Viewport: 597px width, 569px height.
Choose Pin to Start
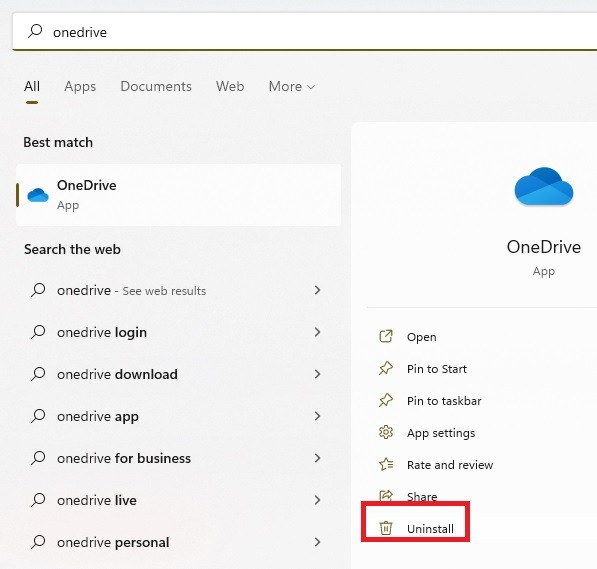(x=437, y=369)
